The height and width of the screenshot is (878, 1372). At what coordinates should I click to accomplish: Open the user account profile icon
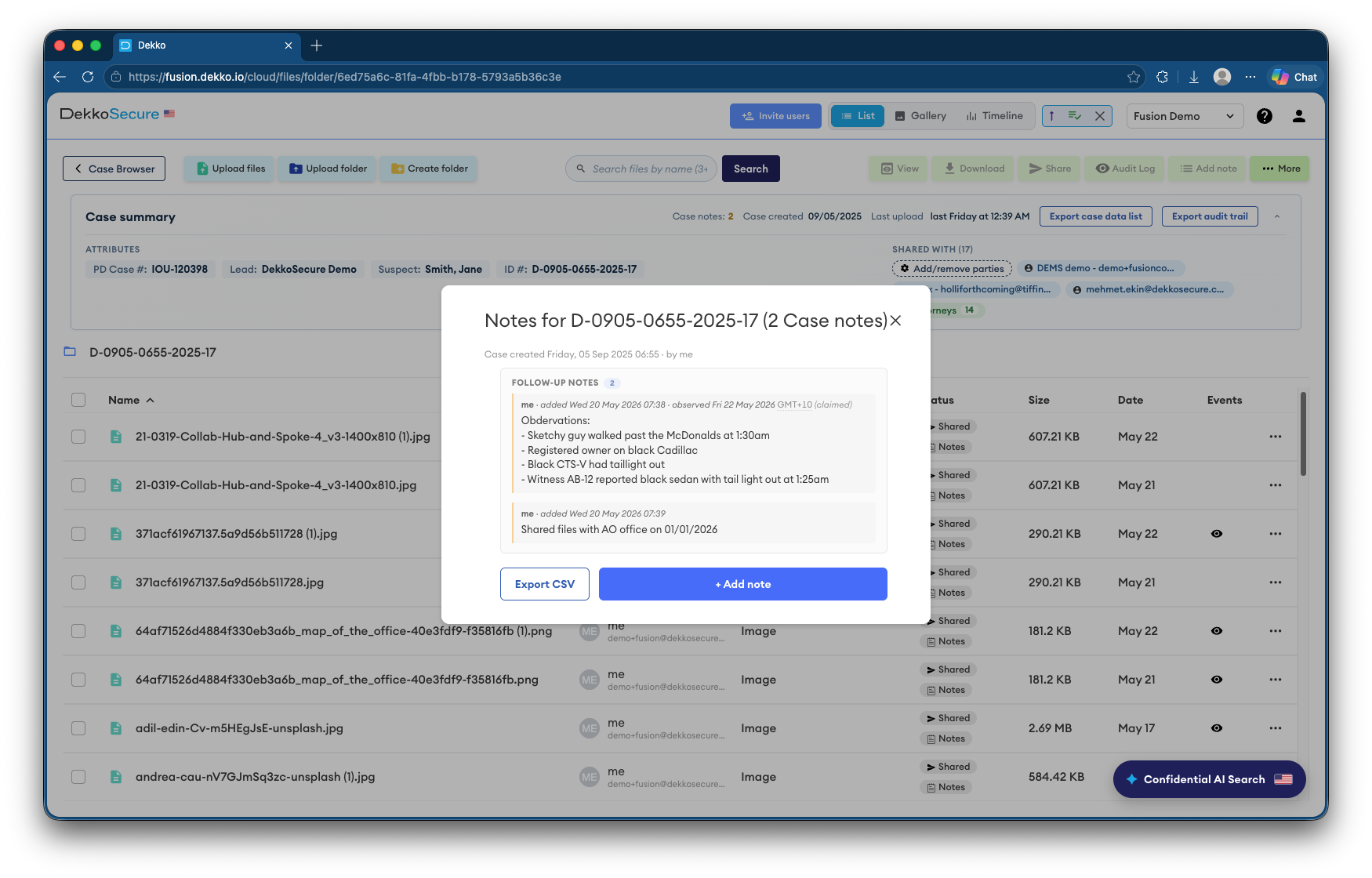pos(1299,116)
